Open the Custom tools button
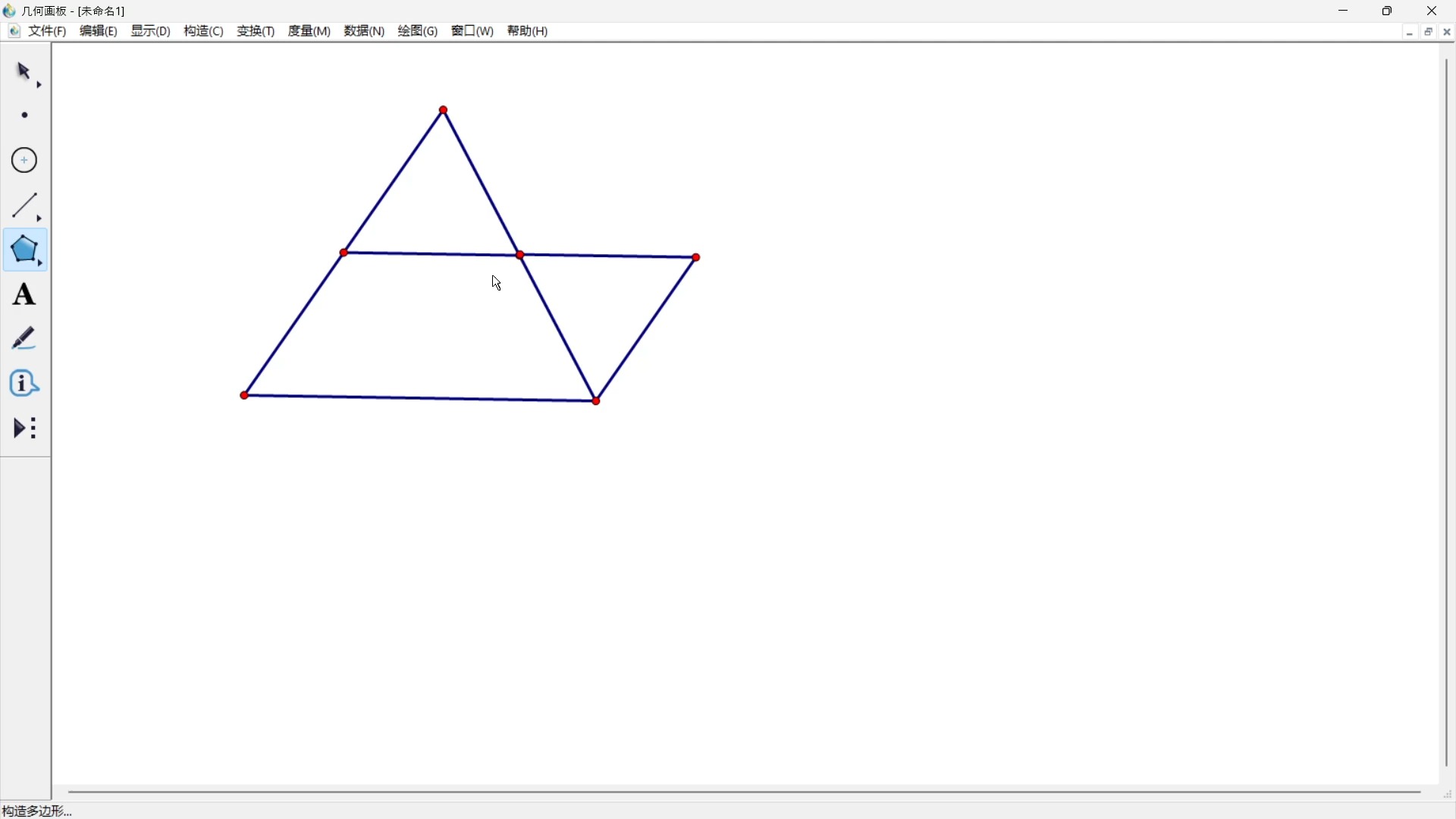This screenshot has width=1456, height=819. point(25,429)
